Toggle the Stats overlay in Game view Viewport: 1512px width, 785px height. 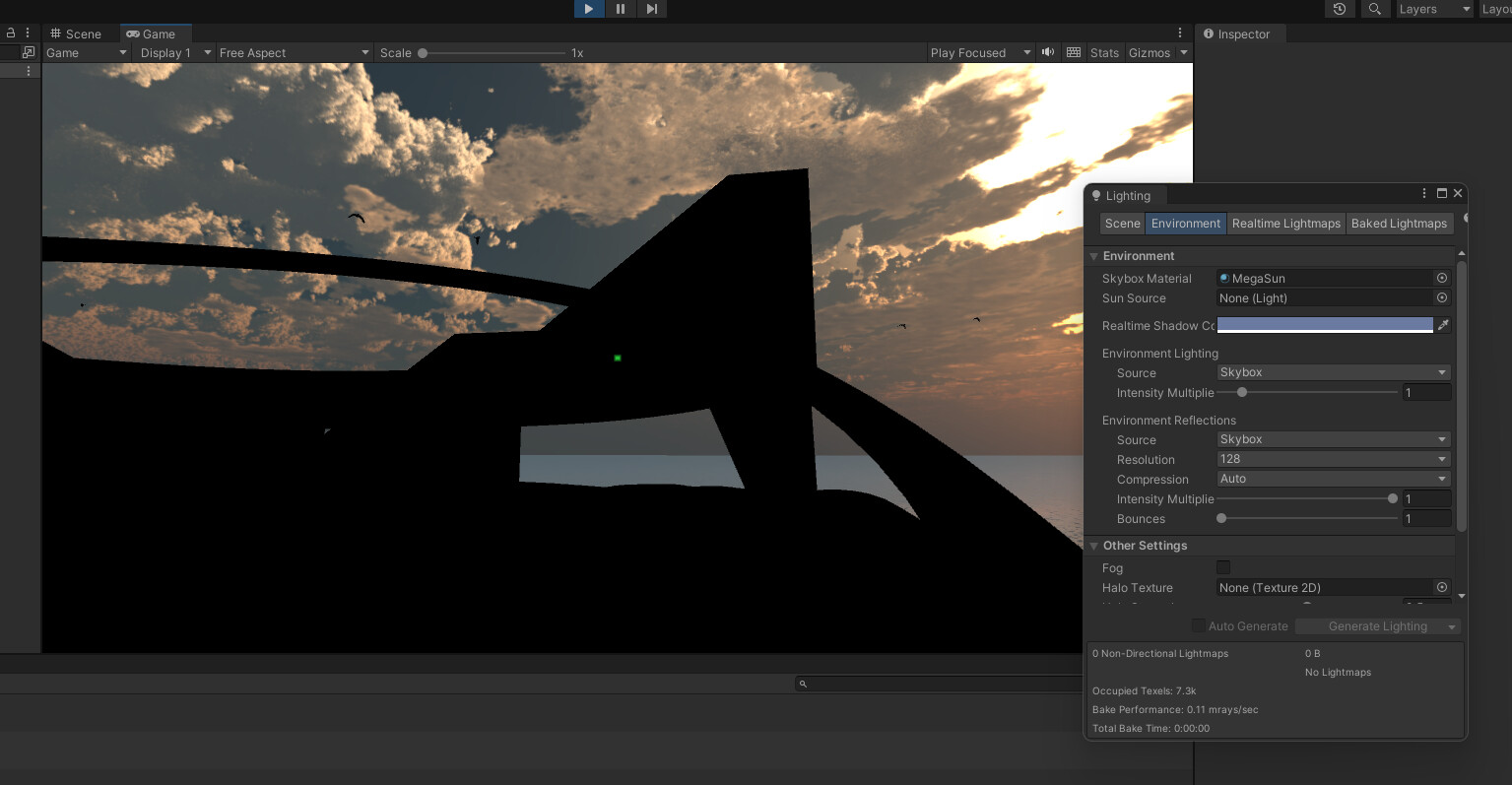point(1103,52)
